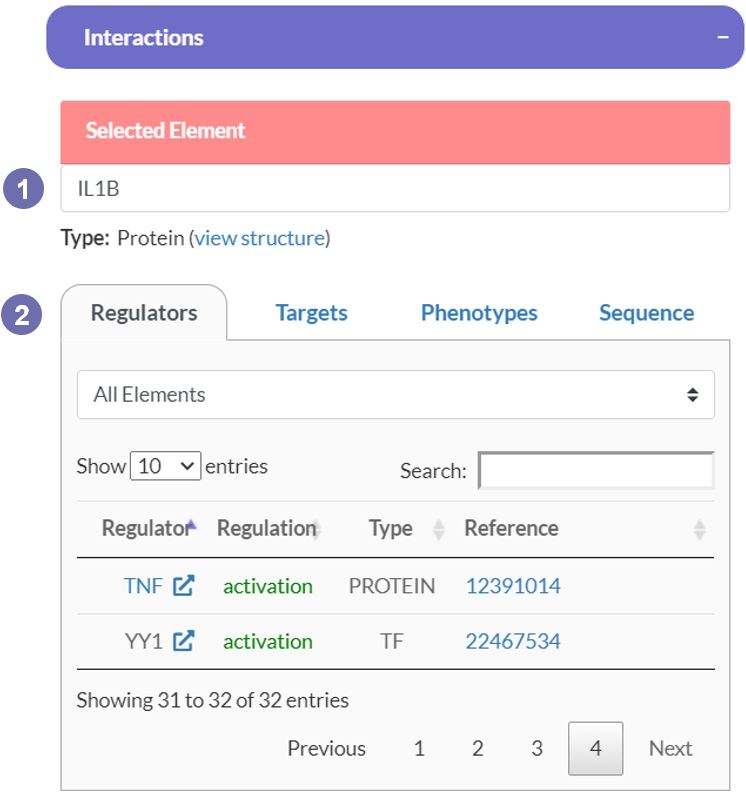This screenshot has width=746, height=799.
Task: Open the view structure link
Action: [x=260, y=238]
